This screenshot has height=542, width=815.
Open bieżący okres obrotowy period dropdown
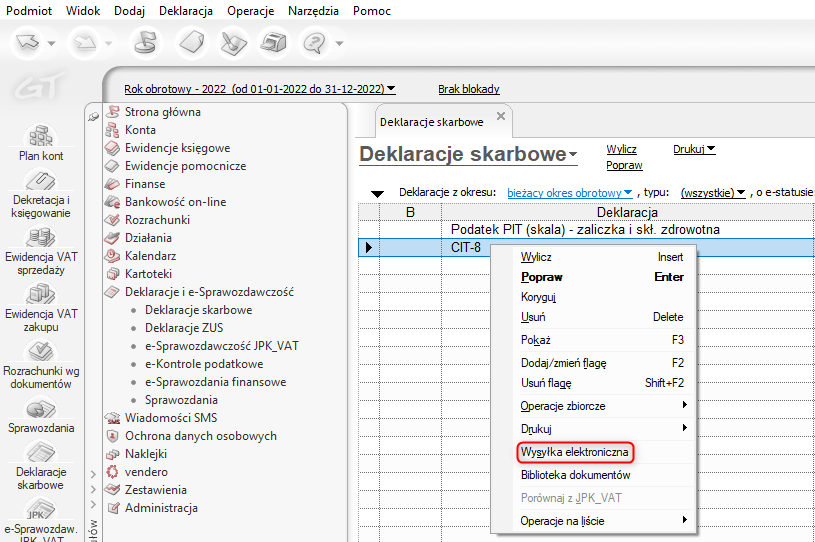pyautogui.click(x=570, y=192)
